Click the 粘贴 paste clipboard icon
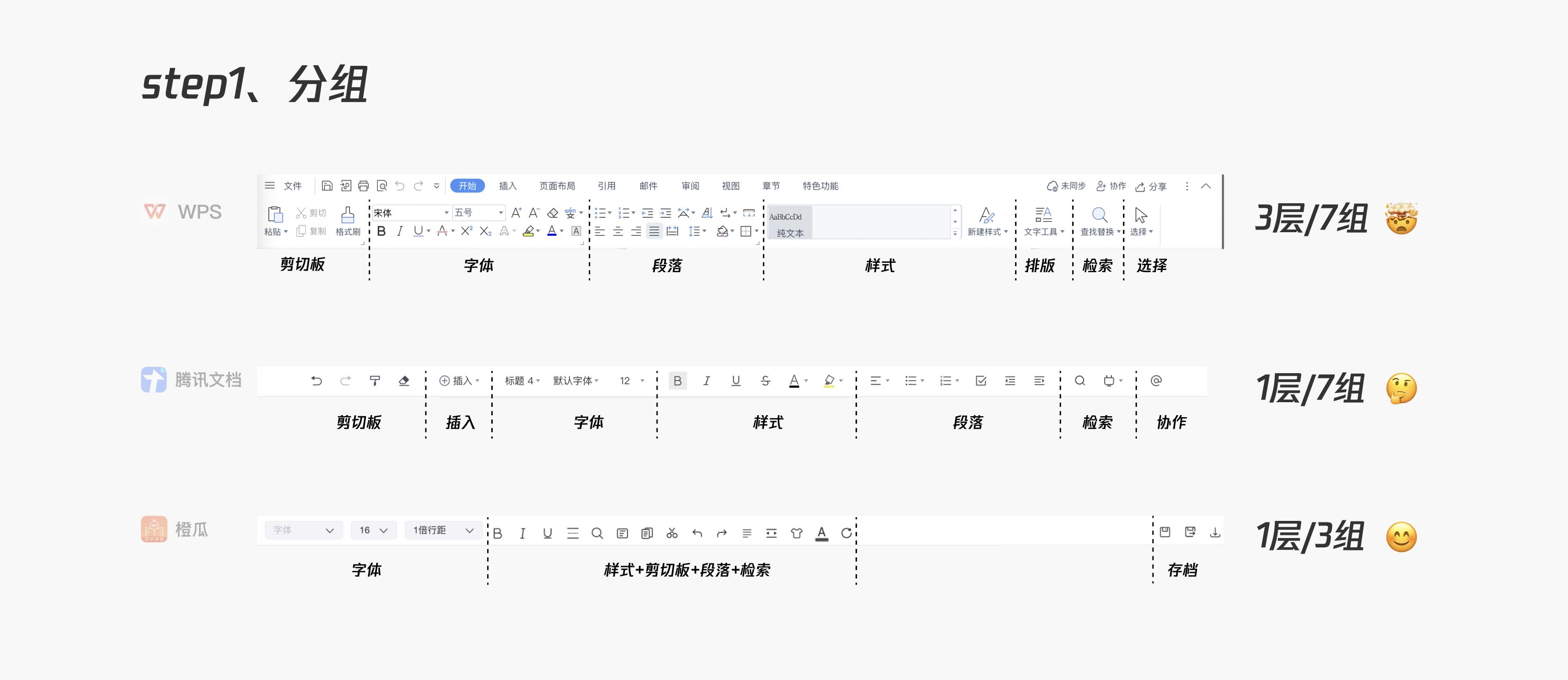The height and width of the screenshot is (680, 1568). tap(275, 215)
